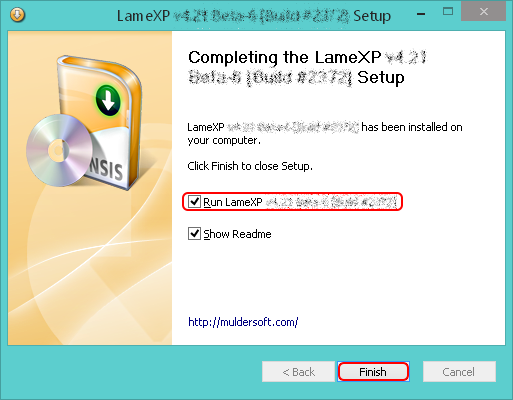Click the Completing the LameXP Setup heading
This screenshot has height=400, width=513.
pyautogui.click(x=307, y=68)
